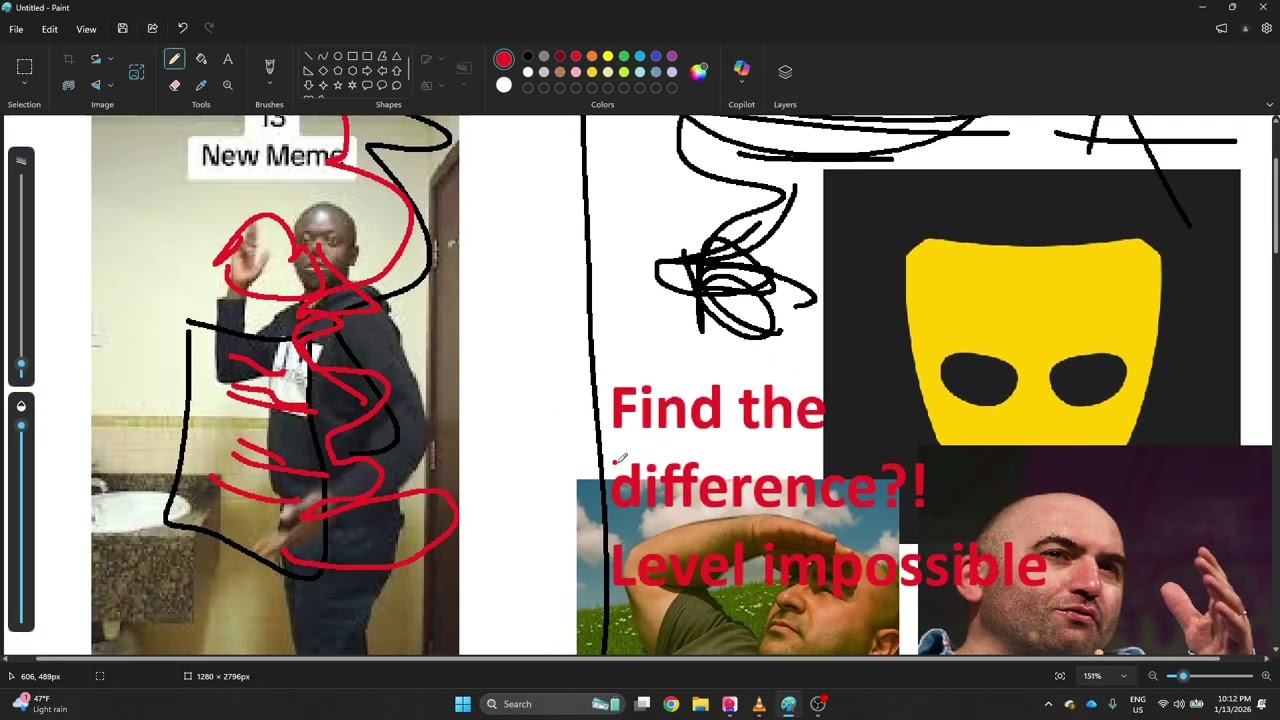Open VLC media player from taskbar
The width and height of the screenshot is (1280, 720).
pos(759,704)
